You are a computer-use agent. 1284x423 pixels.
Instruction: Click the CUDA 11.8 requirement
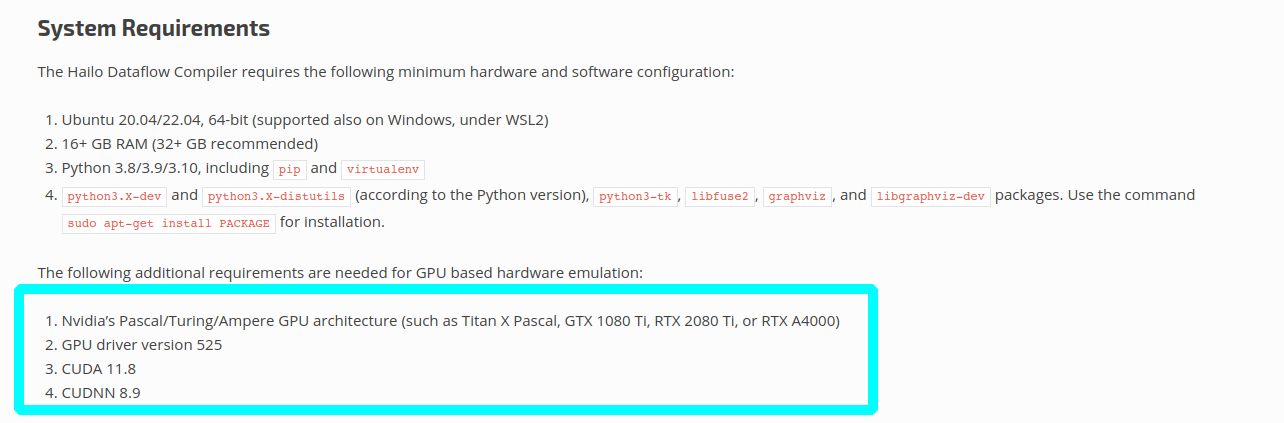click(98, 369)
